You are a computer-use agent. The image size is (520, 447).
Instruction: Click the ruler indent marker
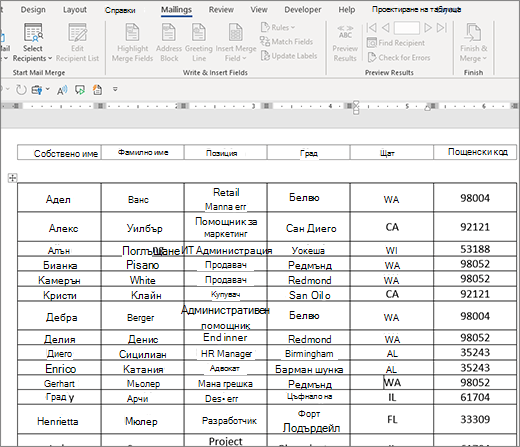356,107
